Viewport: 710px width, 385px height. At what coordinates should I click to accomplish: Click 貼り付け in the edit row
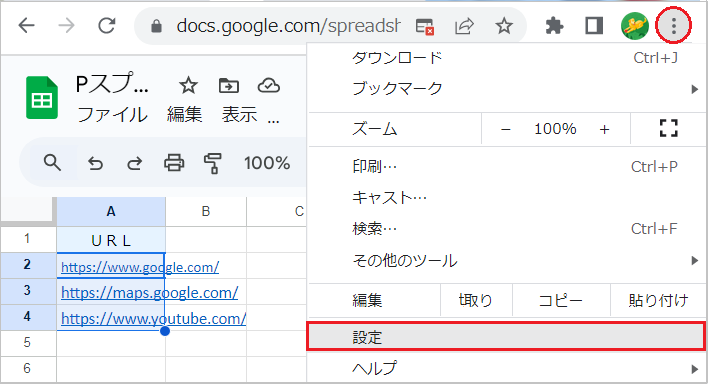658,300
